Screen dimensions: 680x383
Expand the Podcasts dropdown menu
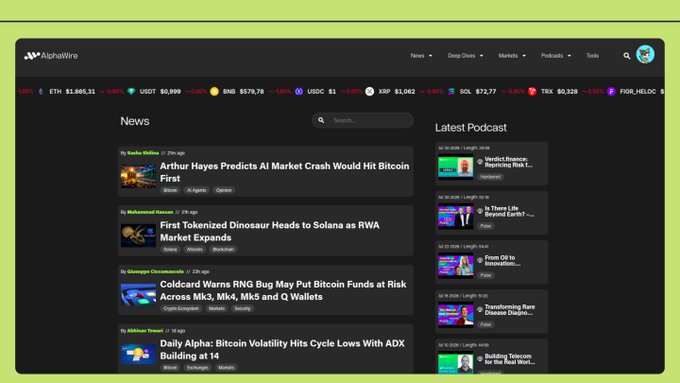pos(556,56)
